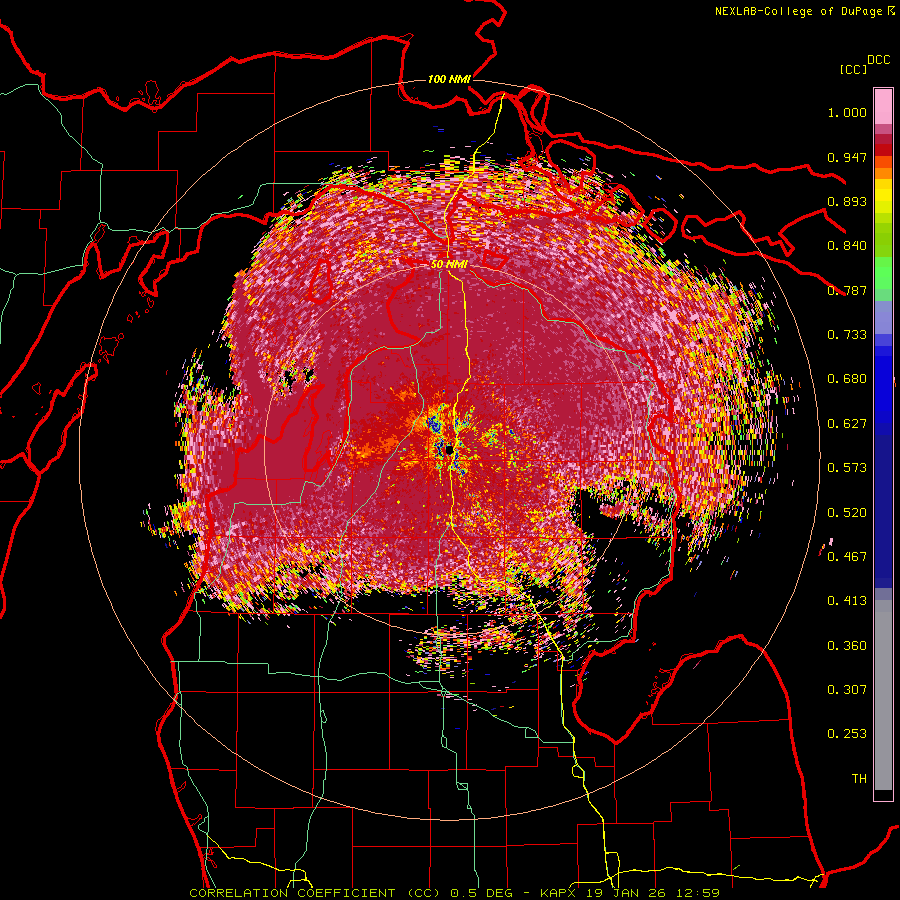Click the black radar site dot at center

point(449,450)
